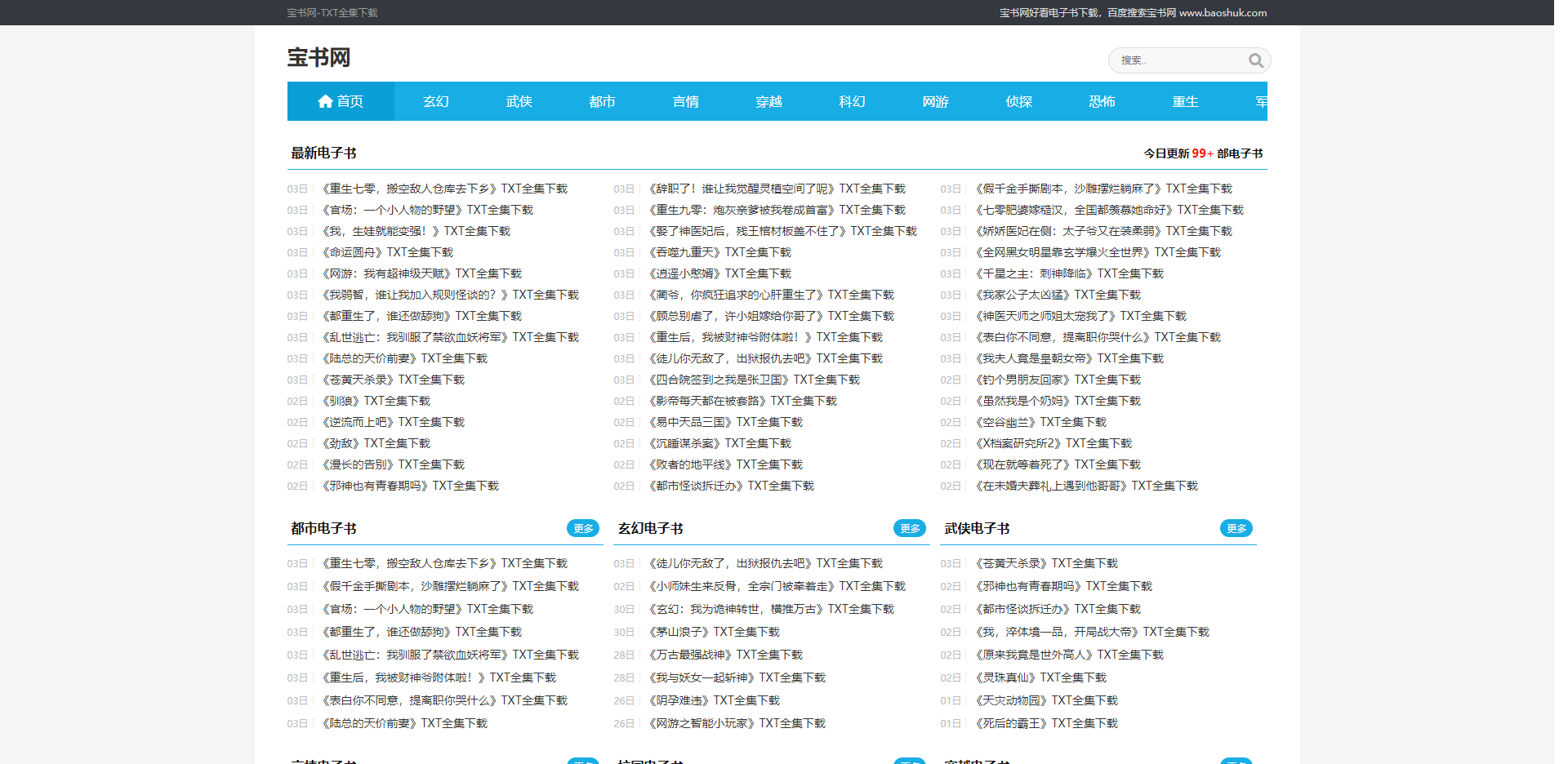Open 《X档案研究所2》 link

tap(1052, 443)
